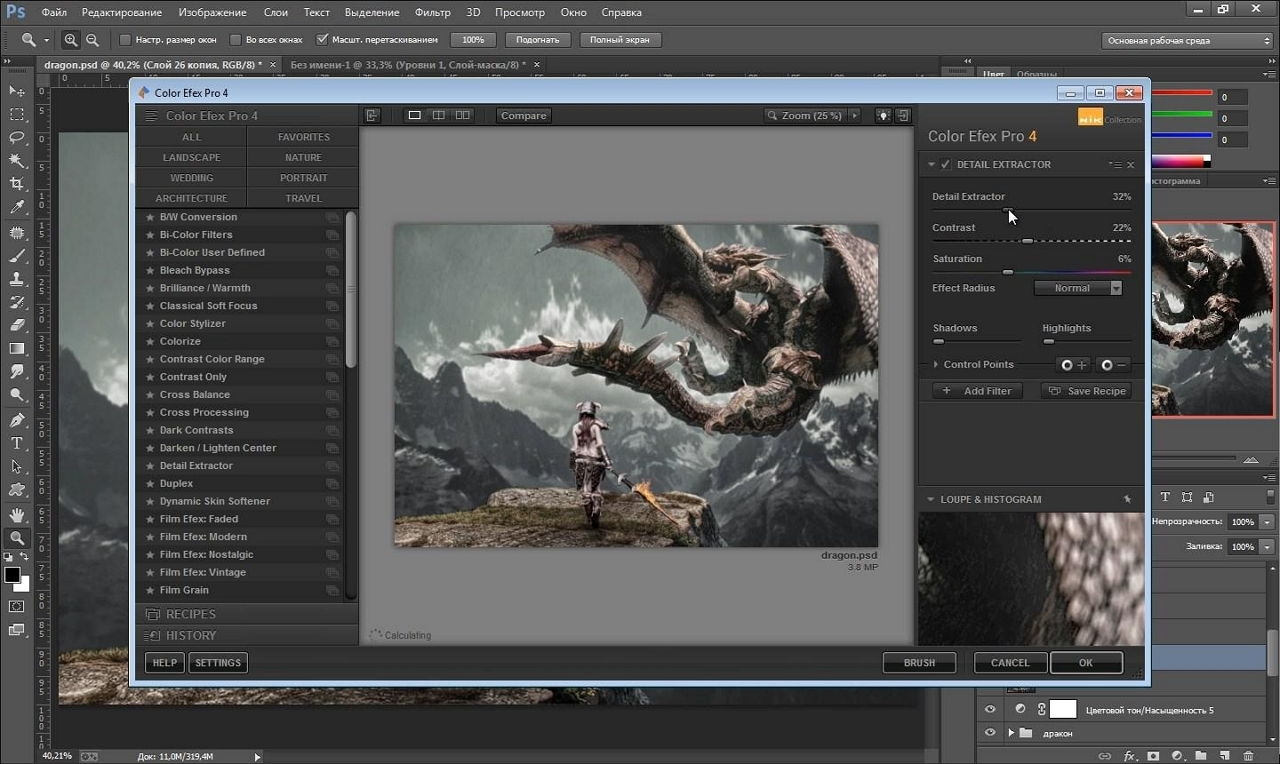The width and height of the screenshot is (1280, 764).
Task: Select the PORTRAIT filter category tab
Action: click(x=303, y=178)
